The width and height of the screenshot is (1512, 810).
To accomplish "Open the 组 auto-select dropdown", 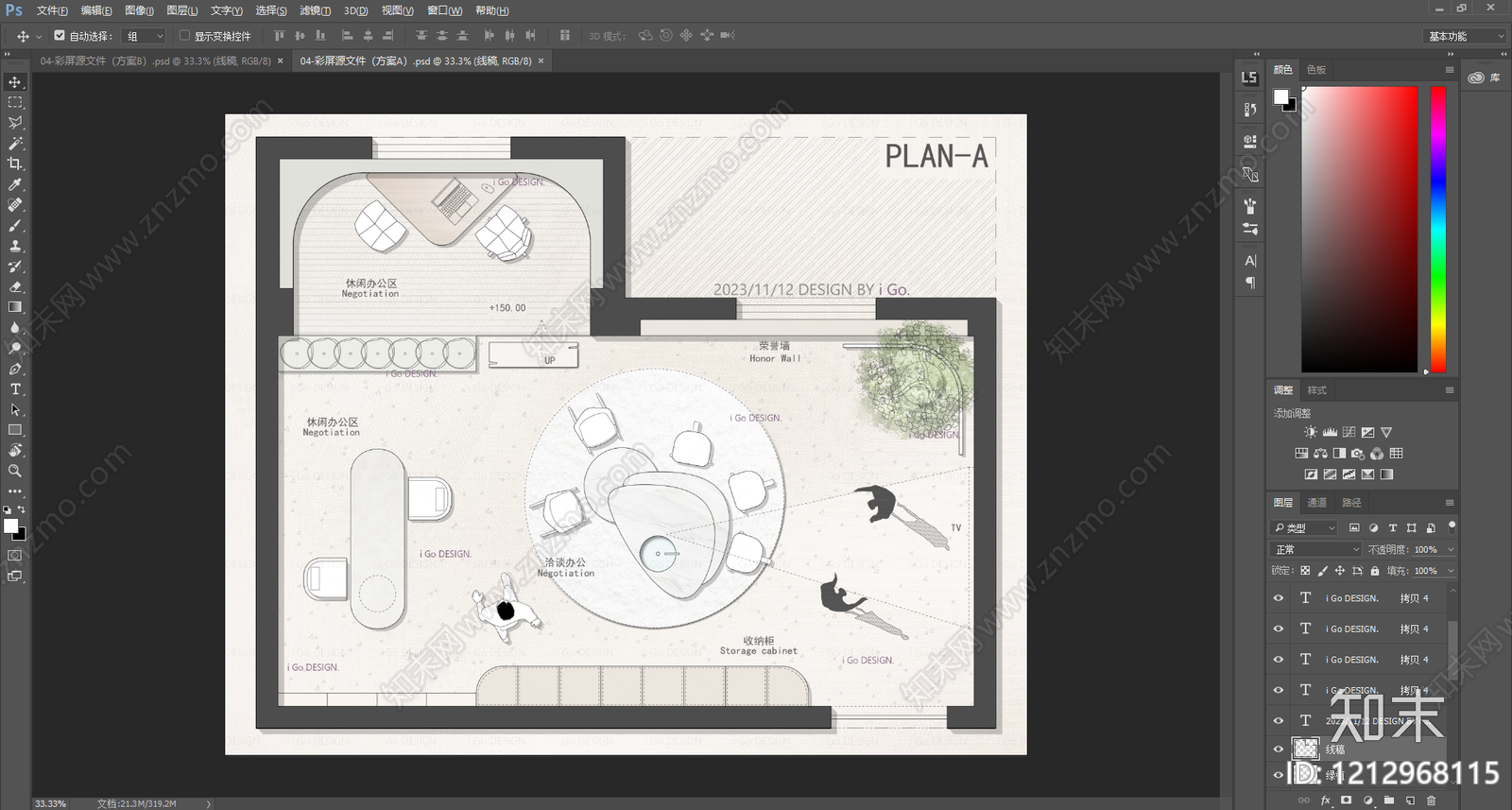I will tap(146, 36).
